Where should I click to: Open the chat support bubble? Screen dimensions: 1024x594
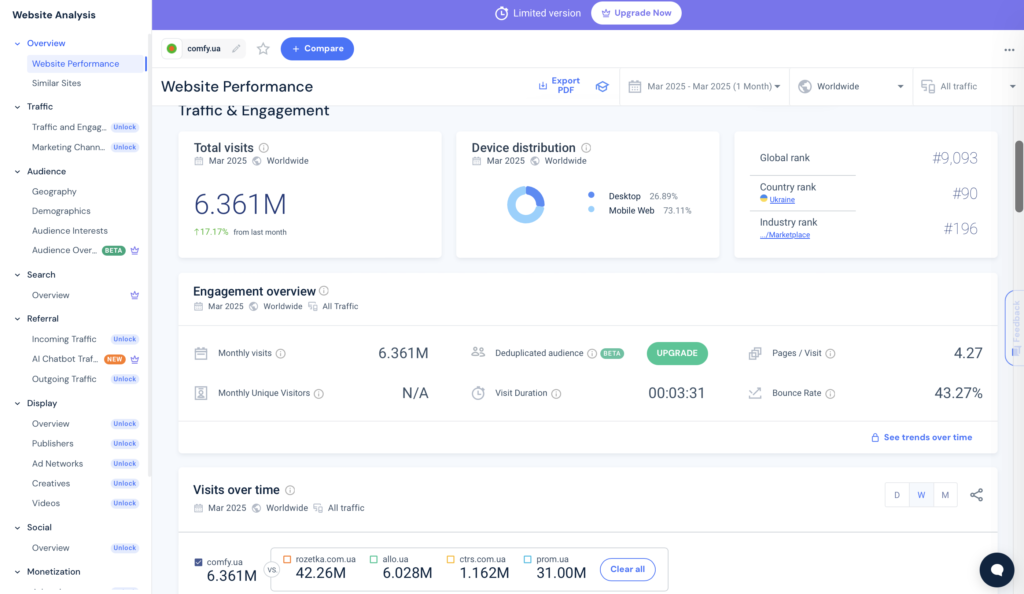(997, 570)
